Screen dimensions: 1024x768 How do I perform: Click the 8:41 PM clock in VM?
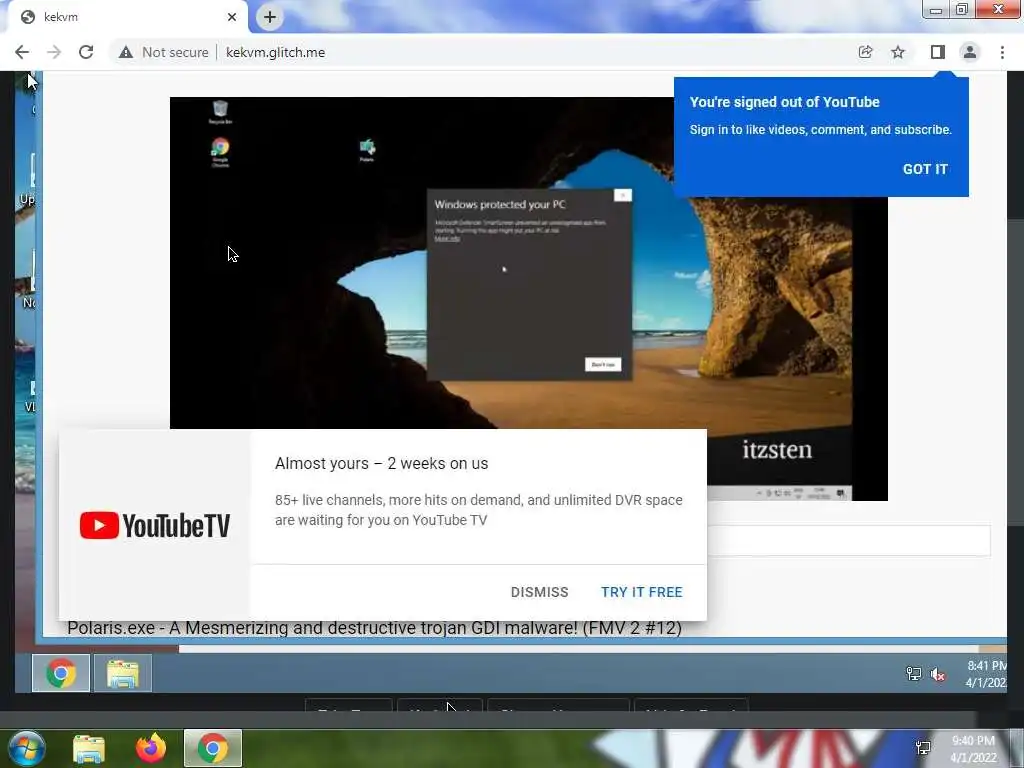coord(986,674)
